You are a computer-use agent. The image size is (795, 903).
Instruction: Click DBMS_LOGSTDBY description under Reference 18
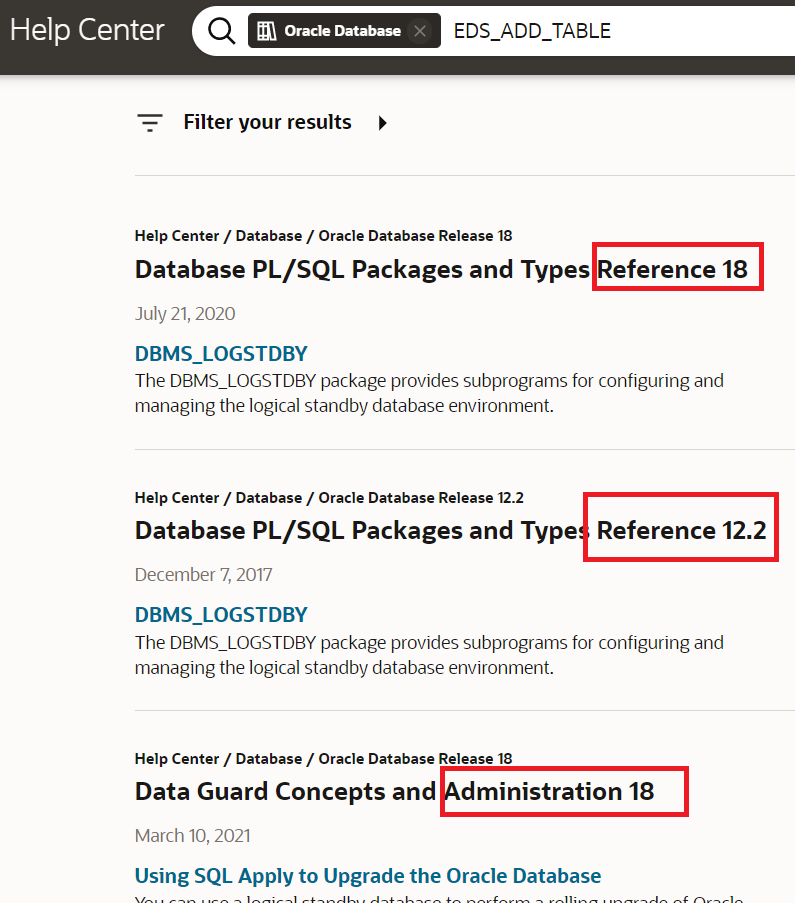(x=429, y=393)
